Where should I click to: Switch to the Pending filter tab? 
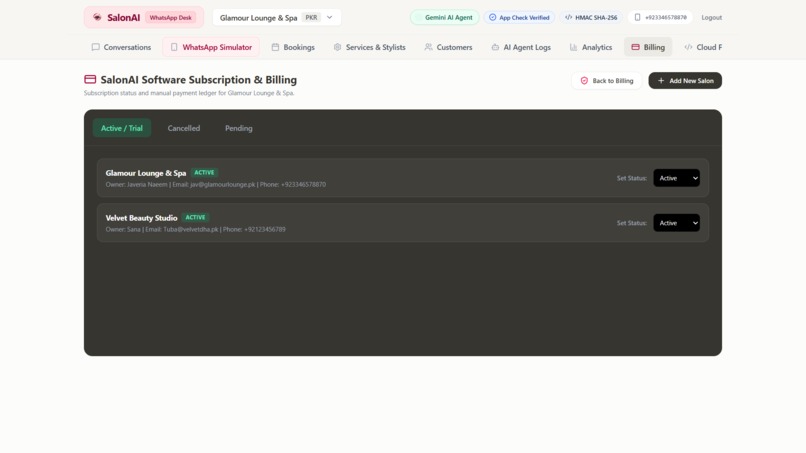click(x=239, y=128)
